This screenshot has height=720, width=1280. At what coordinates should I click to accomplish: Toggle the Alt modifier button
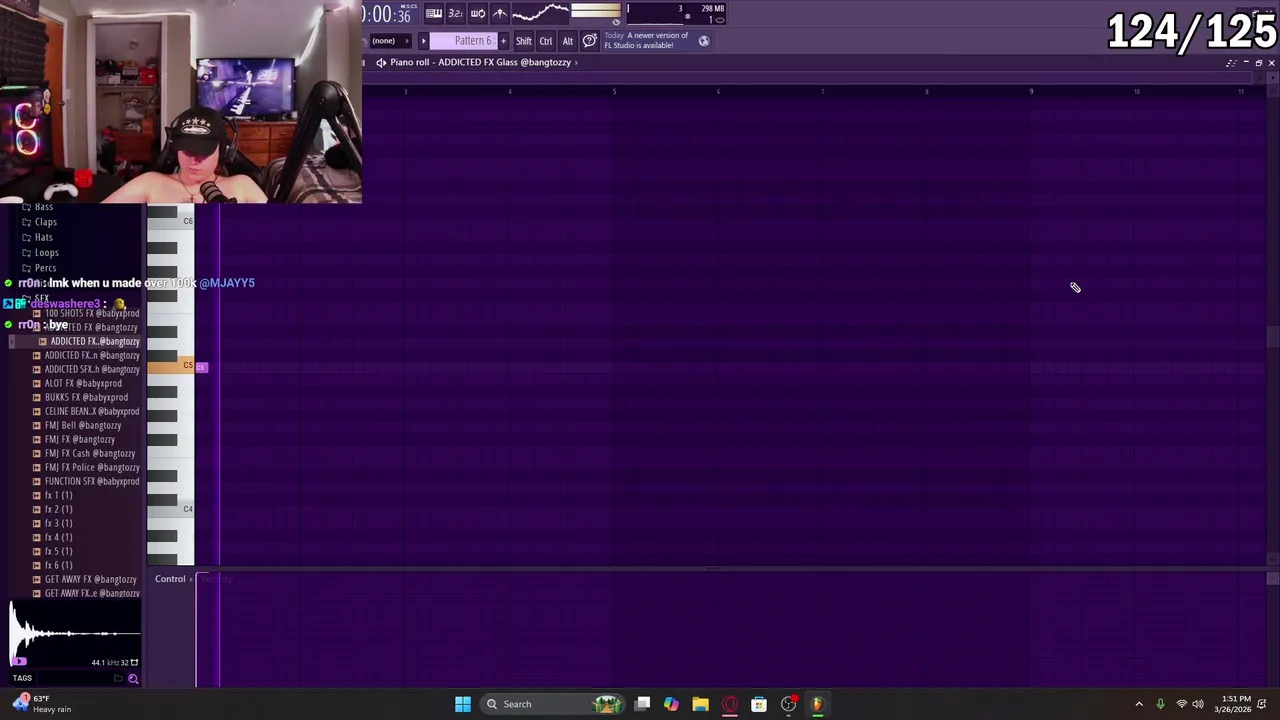568,41
